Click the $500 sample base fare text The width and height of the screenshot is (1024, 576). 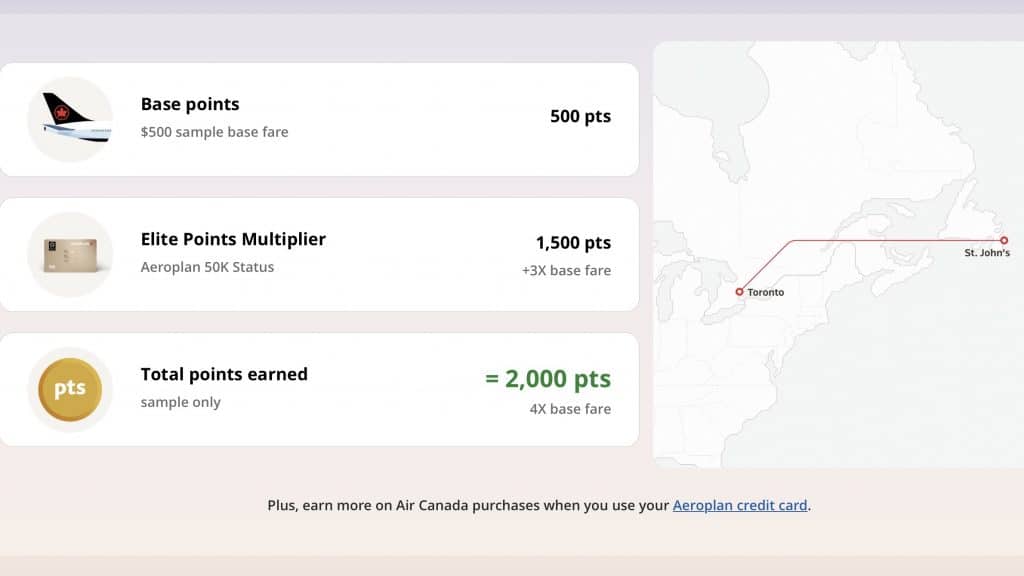click(214, 131)
